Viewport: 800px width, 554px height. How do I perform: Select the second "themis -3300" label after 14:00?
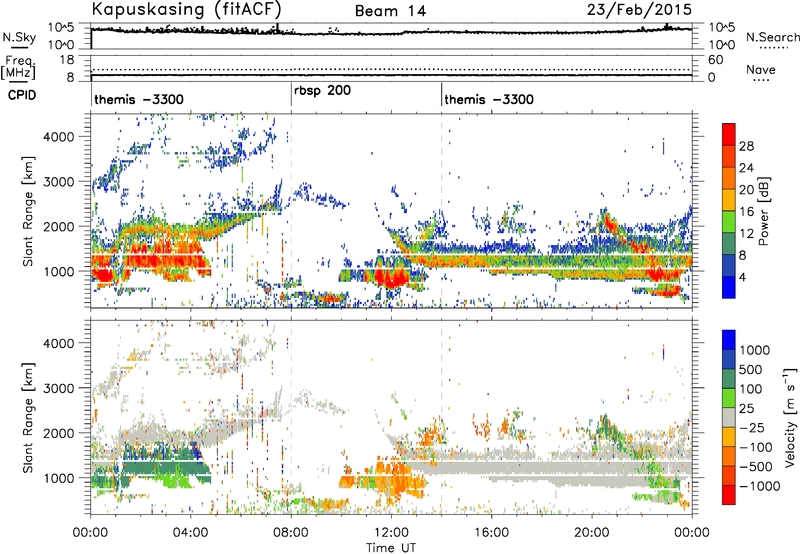(x=489, y=99)
